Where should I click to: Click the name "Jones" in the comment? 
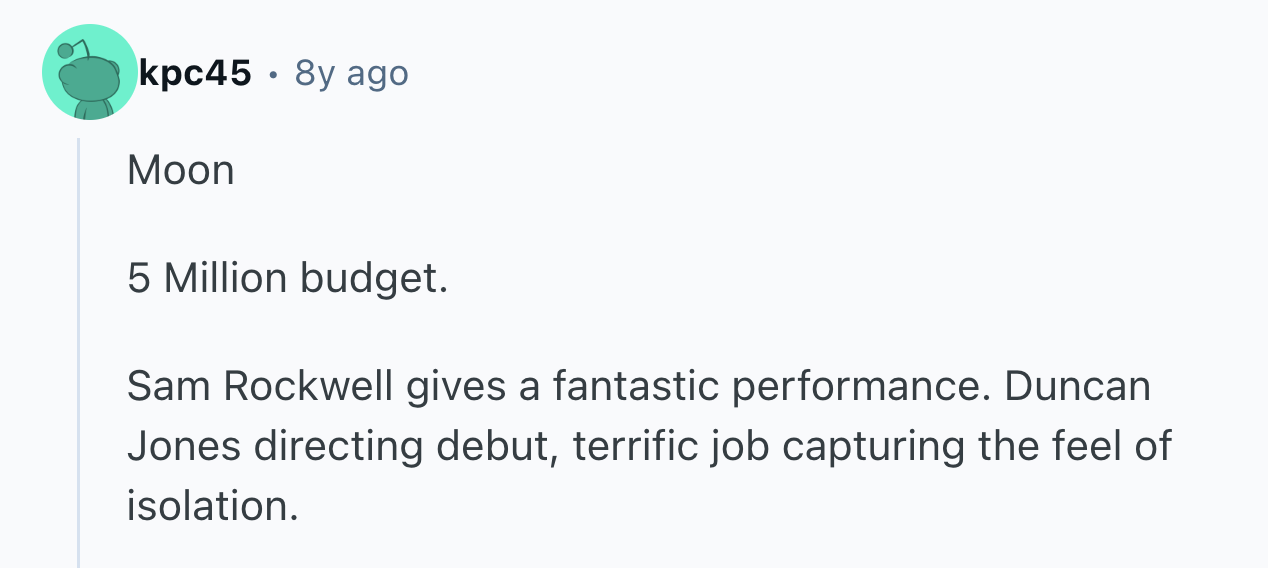(184, 446)
